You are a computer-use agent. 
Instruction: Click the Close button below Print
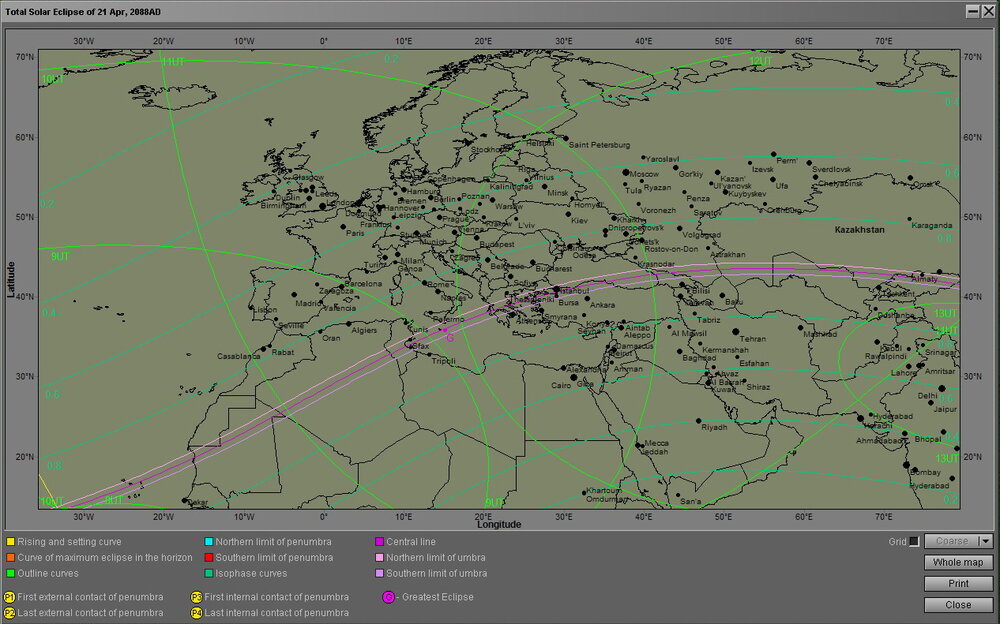coord(958,605)
